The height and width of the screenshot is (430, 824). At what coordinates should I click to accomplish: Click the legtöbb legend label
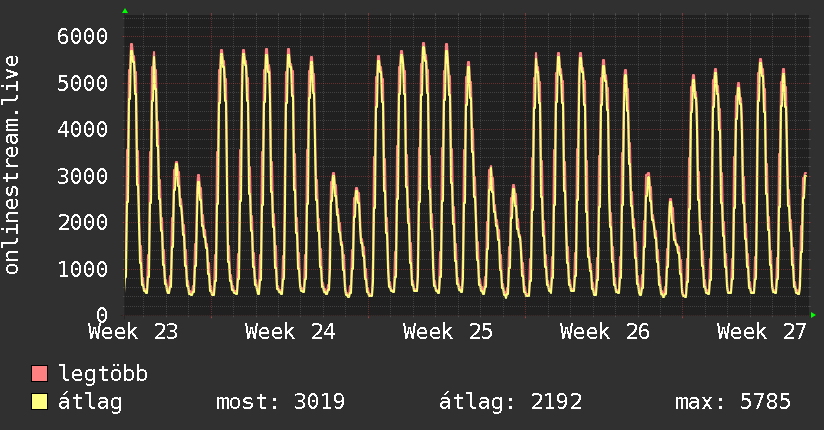[x=103, y=374]
